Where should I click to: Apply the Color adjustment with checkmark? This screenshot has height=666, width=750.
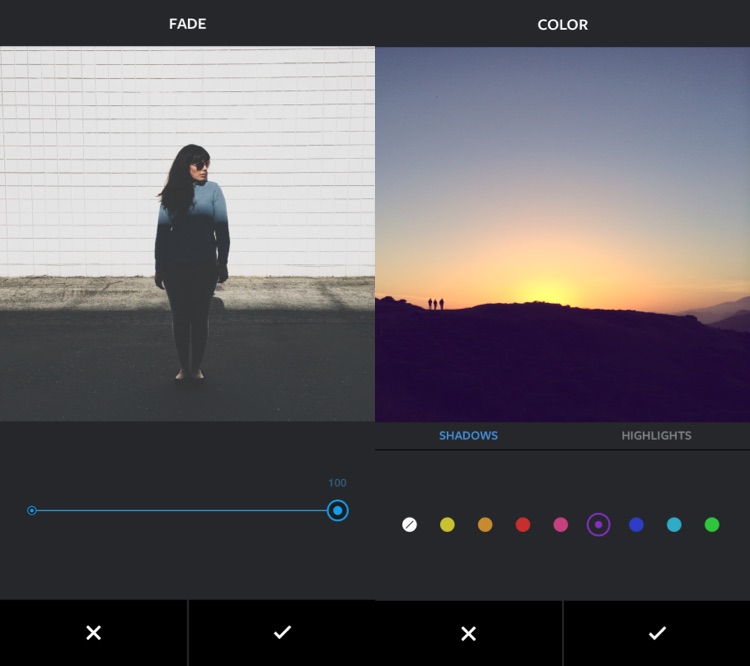(657, 633)
